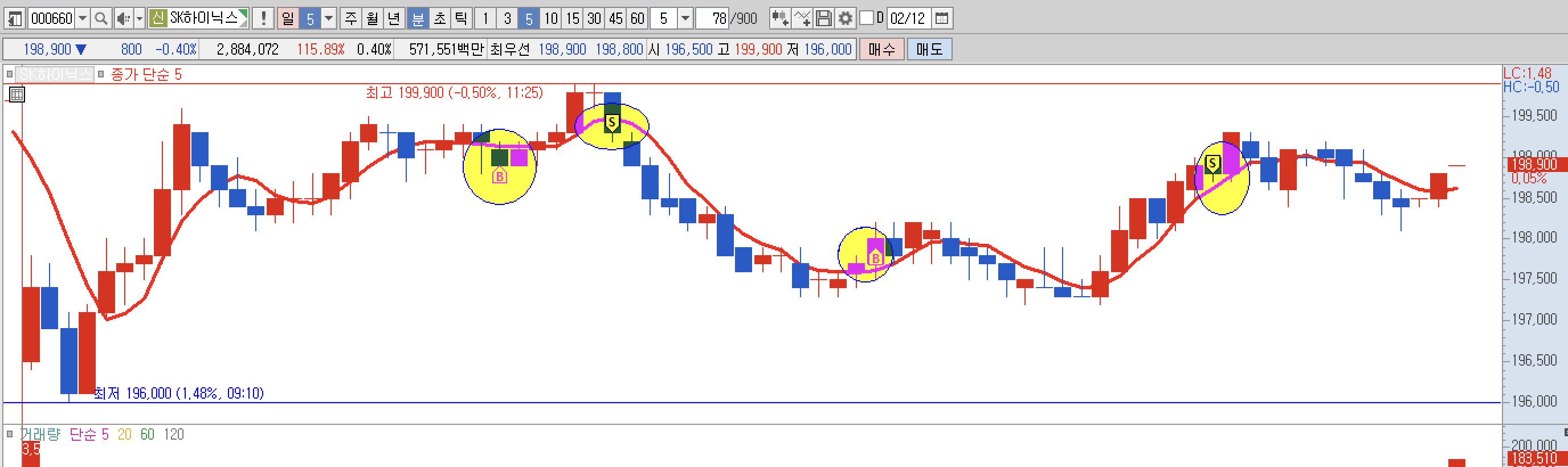Click the first S sell signal marker
Screen dimensions: 1568x467
(x=612, y=122)
